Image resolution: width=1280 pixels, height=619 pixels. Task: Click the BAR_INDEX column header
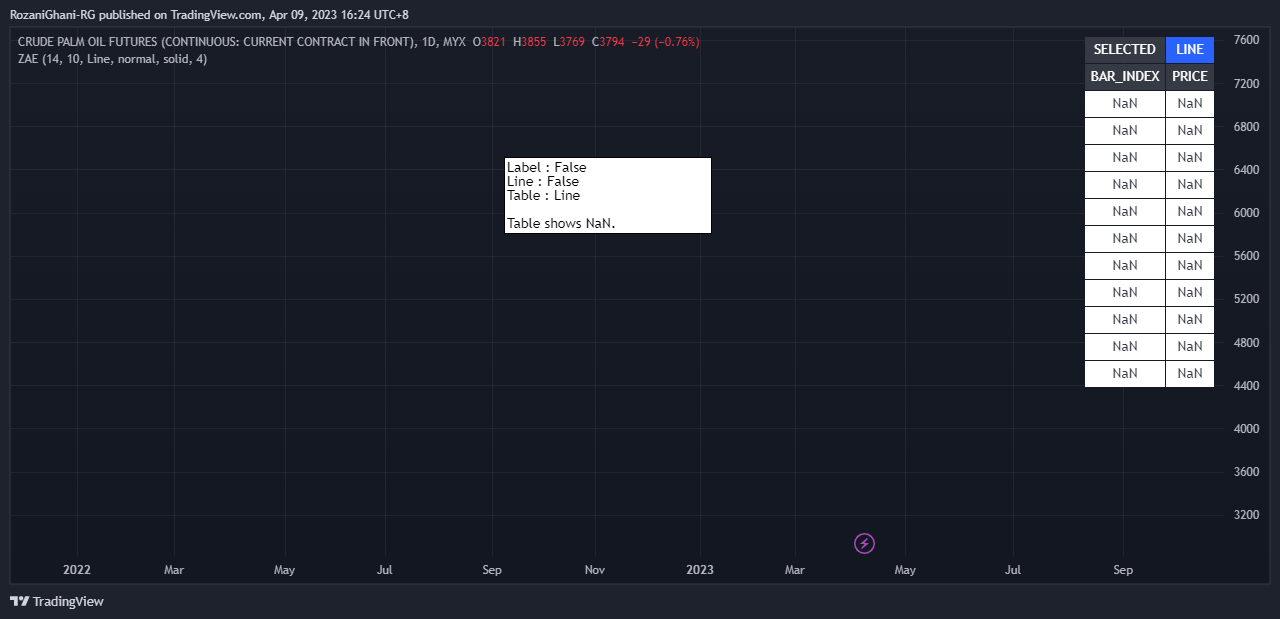click(1125, 77)
